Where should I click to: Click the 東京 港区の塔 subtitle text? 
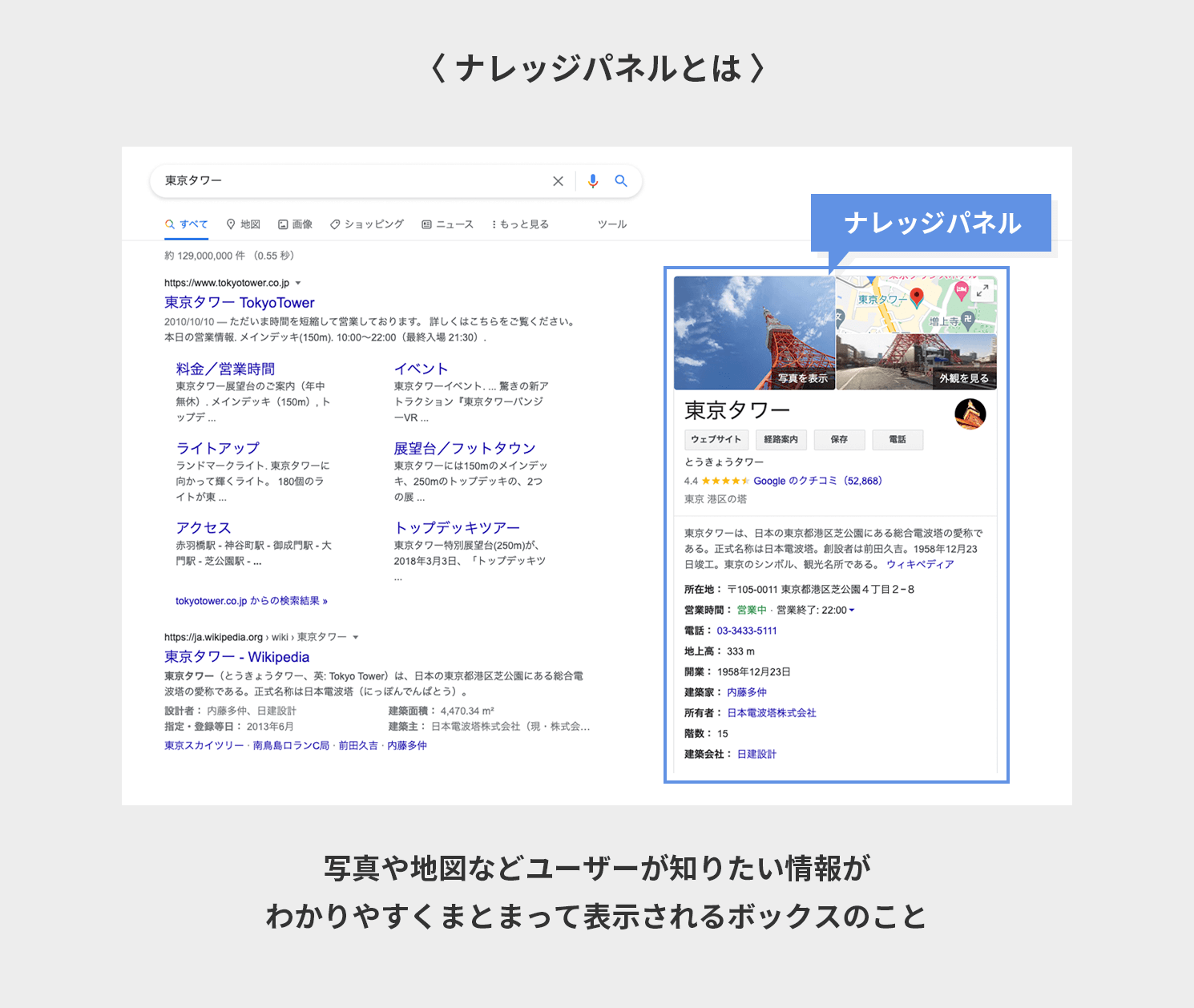[716, 499]
